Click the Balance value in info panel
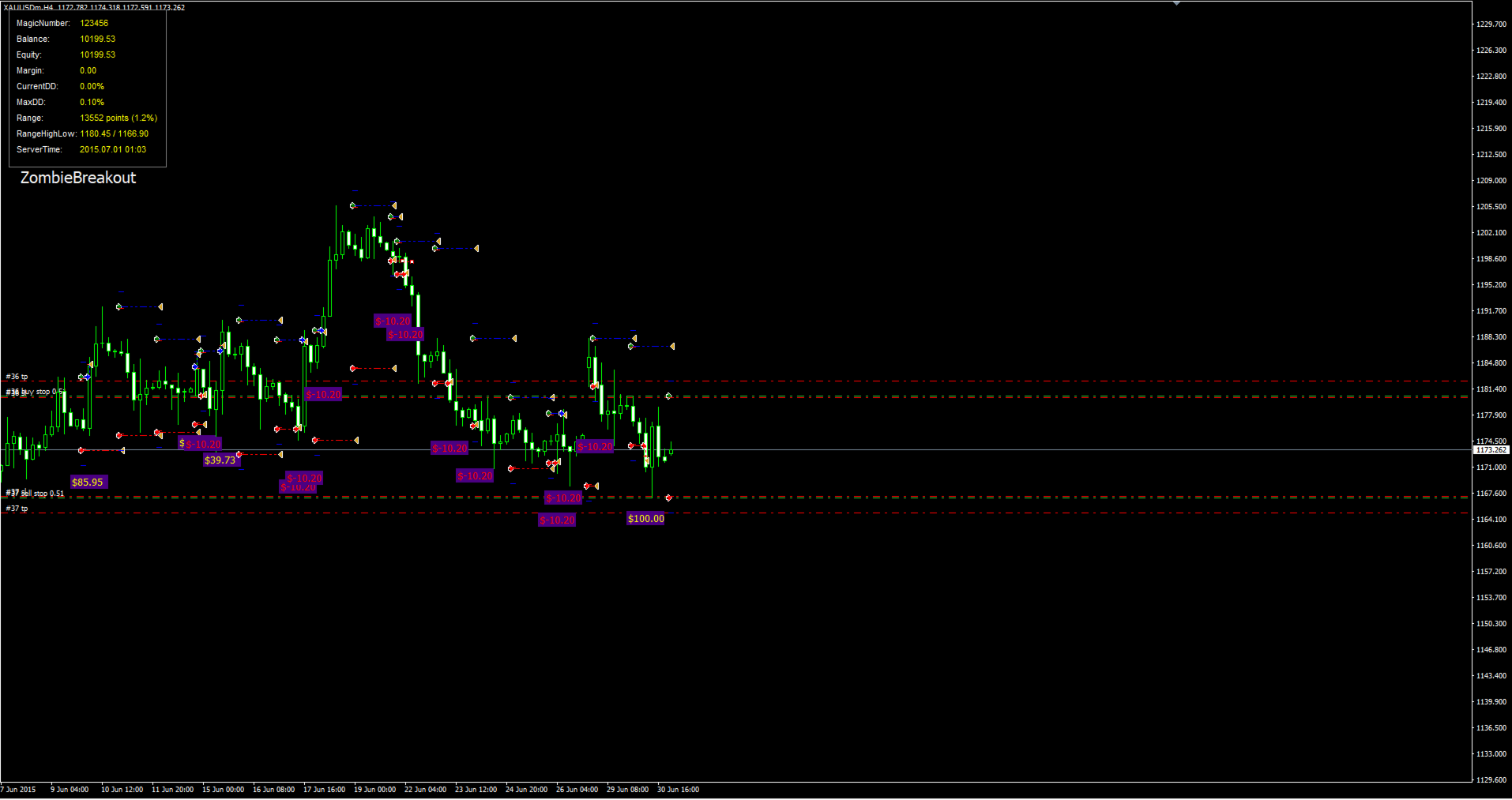The height and width of the screenshot is (800, 1512). (x=97, y=39)
